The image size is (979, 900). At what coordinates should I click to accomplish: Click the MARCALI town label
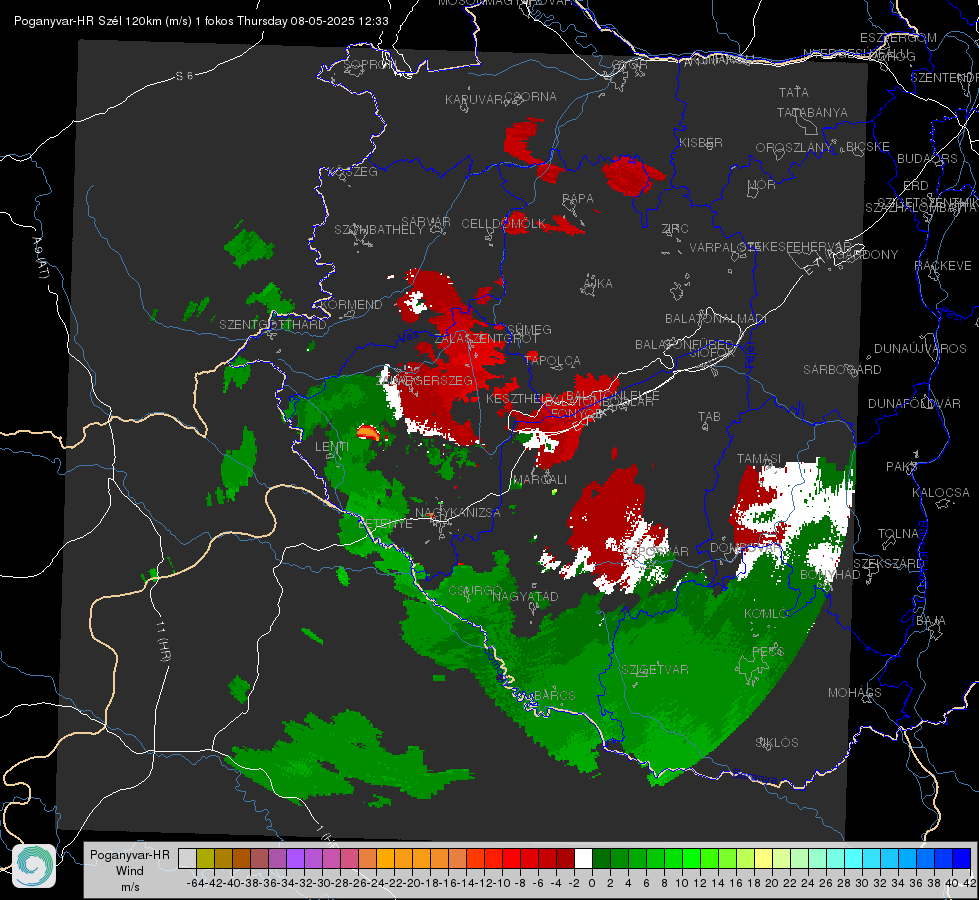tap(539, 480)
